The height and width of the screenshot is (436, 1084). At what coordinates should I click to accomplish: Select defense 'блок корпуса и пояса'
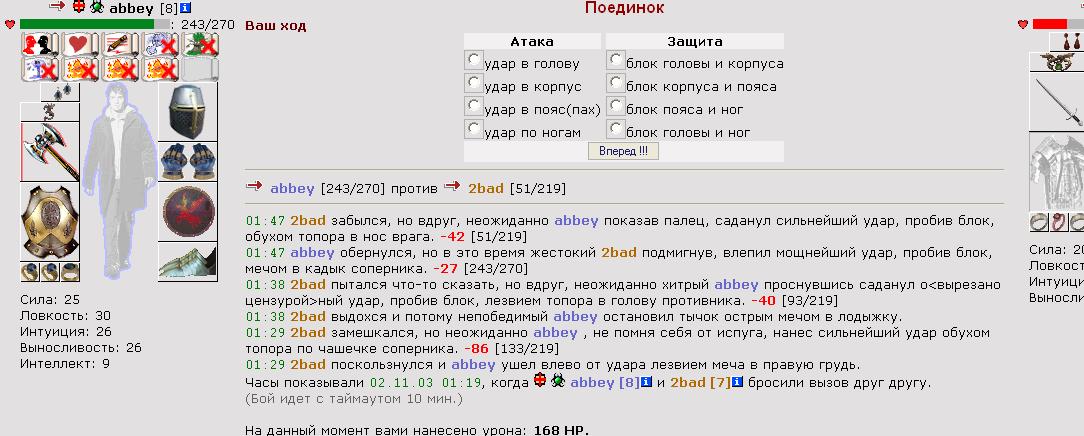tap(615, 83)
